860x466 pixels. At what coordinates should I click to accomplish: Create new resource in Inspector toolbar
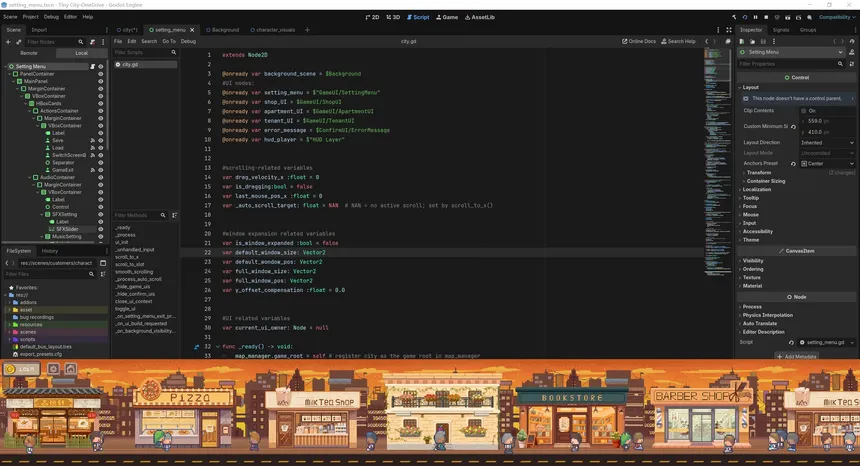coord(742,41)
